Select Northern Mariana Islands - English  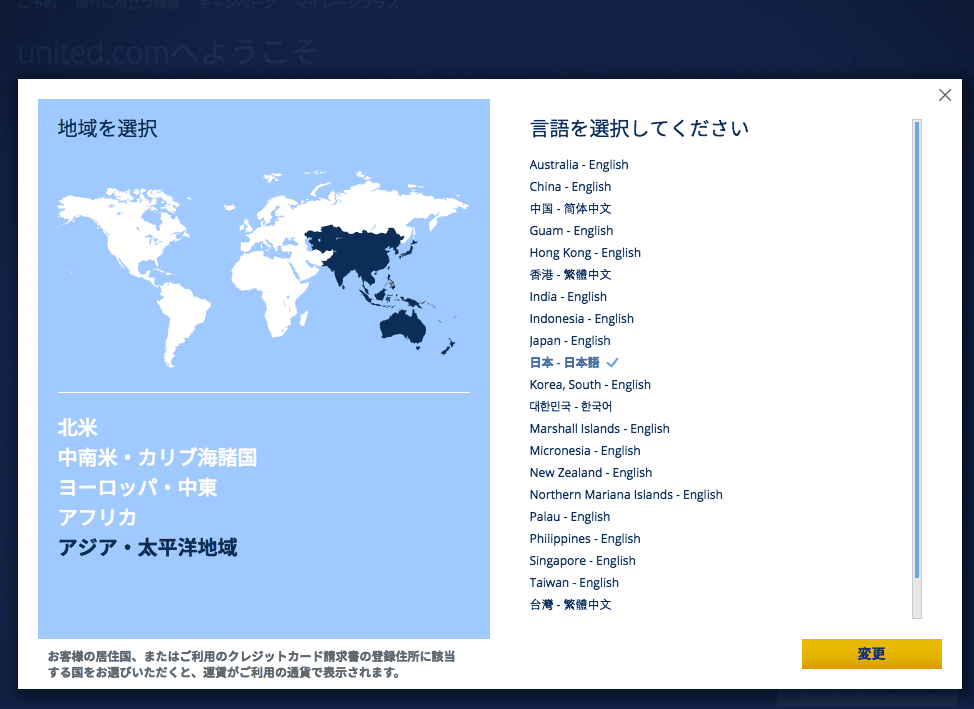[626, 495]
